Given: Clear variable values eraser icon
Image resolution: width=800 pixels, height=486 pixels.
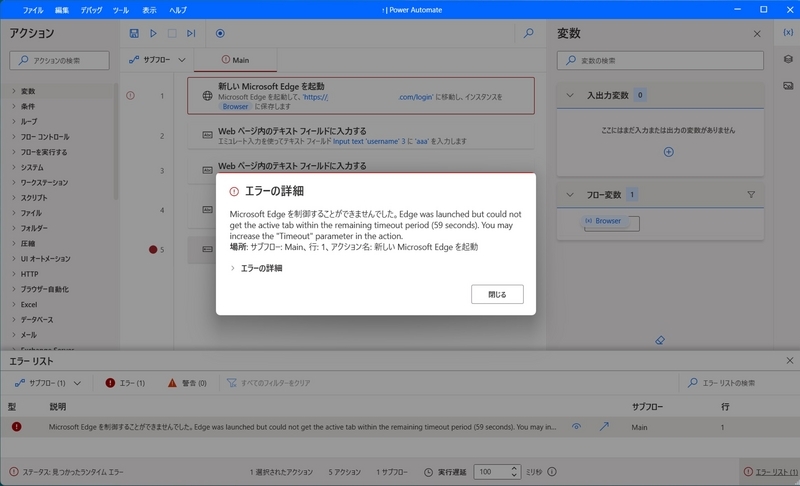Looking at the screenshot, I should (660, 340).
